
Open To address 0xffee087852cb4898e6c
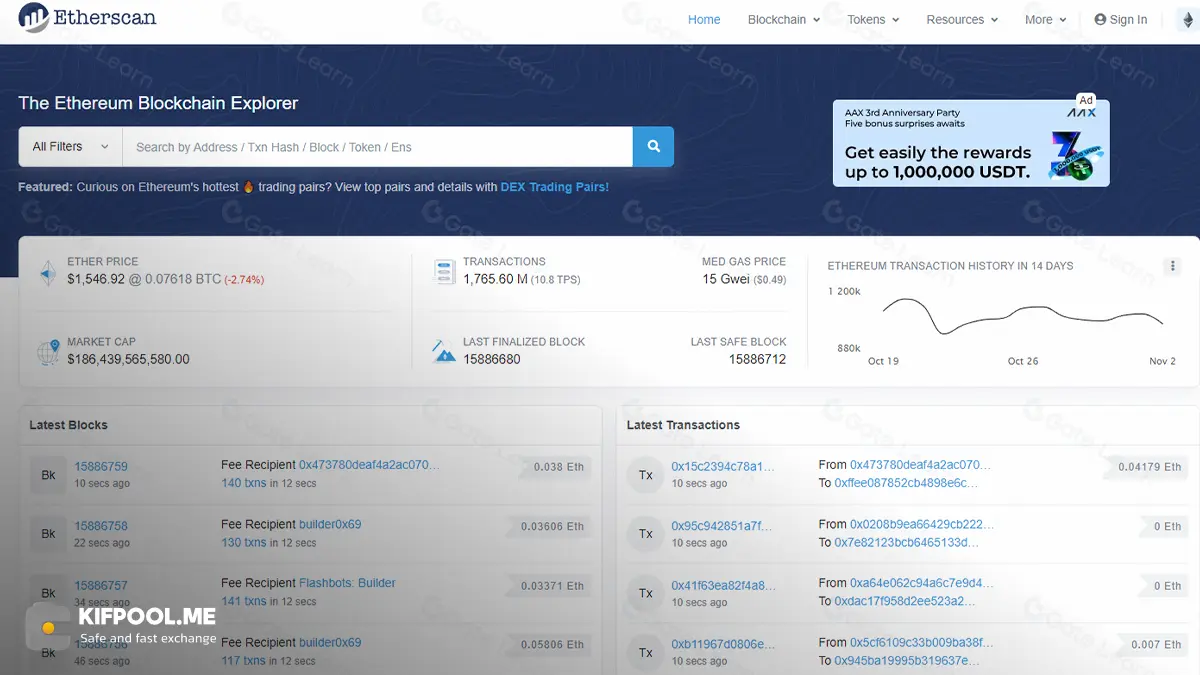906,483
